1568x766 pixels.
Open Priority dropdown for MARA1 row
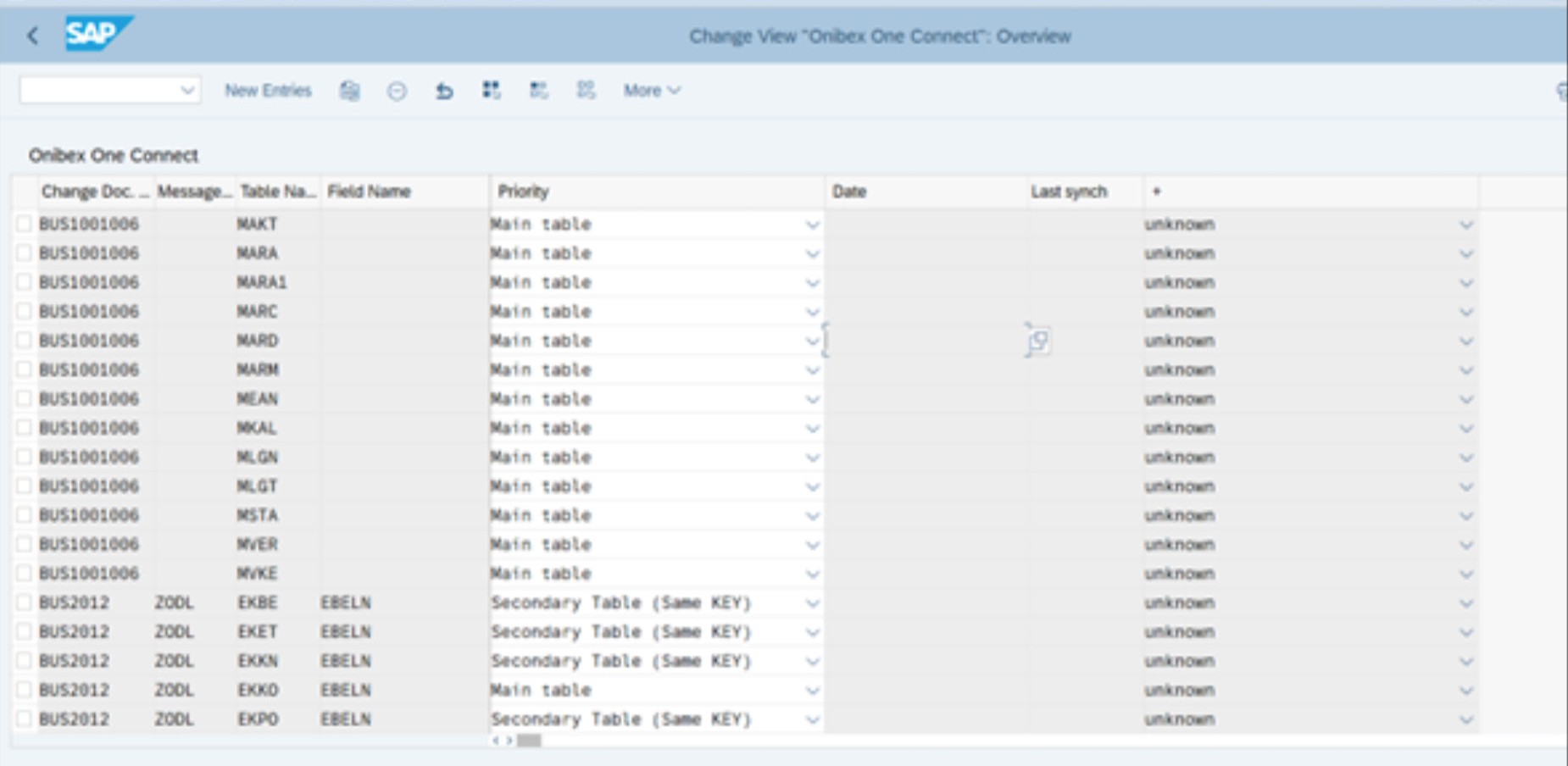(x=812, y=283)
